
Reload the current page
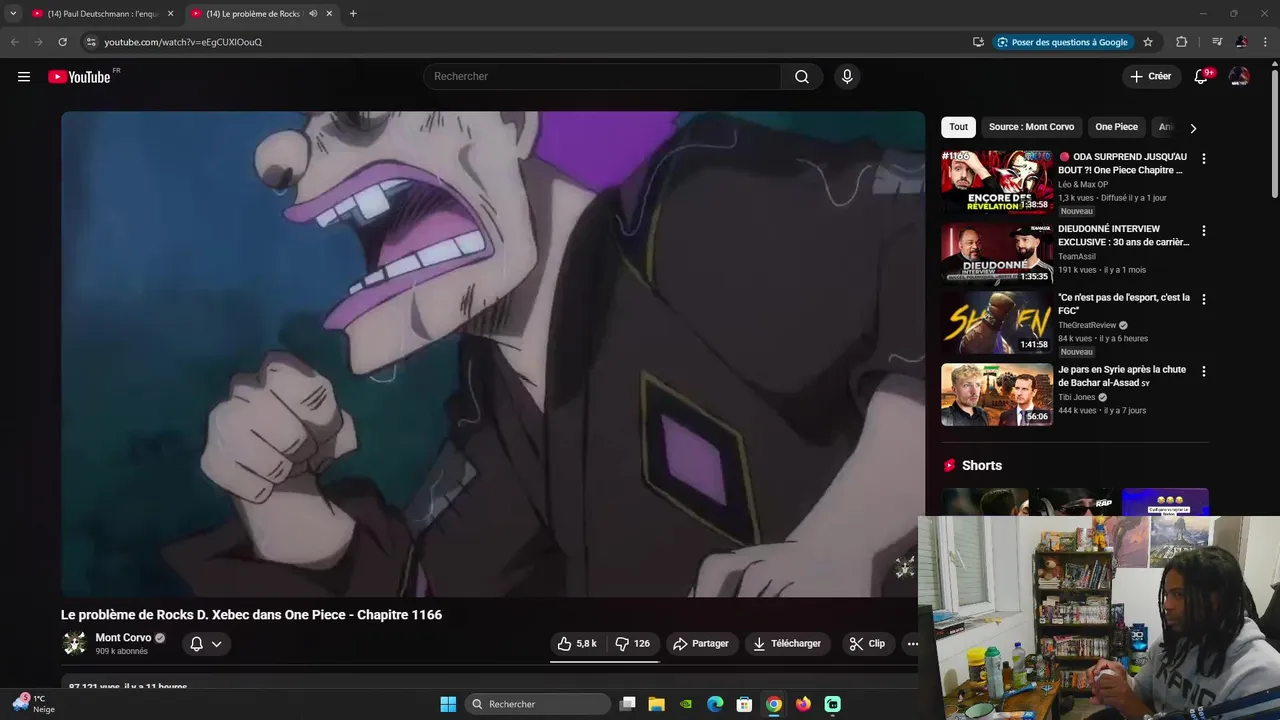pos(62,42)
